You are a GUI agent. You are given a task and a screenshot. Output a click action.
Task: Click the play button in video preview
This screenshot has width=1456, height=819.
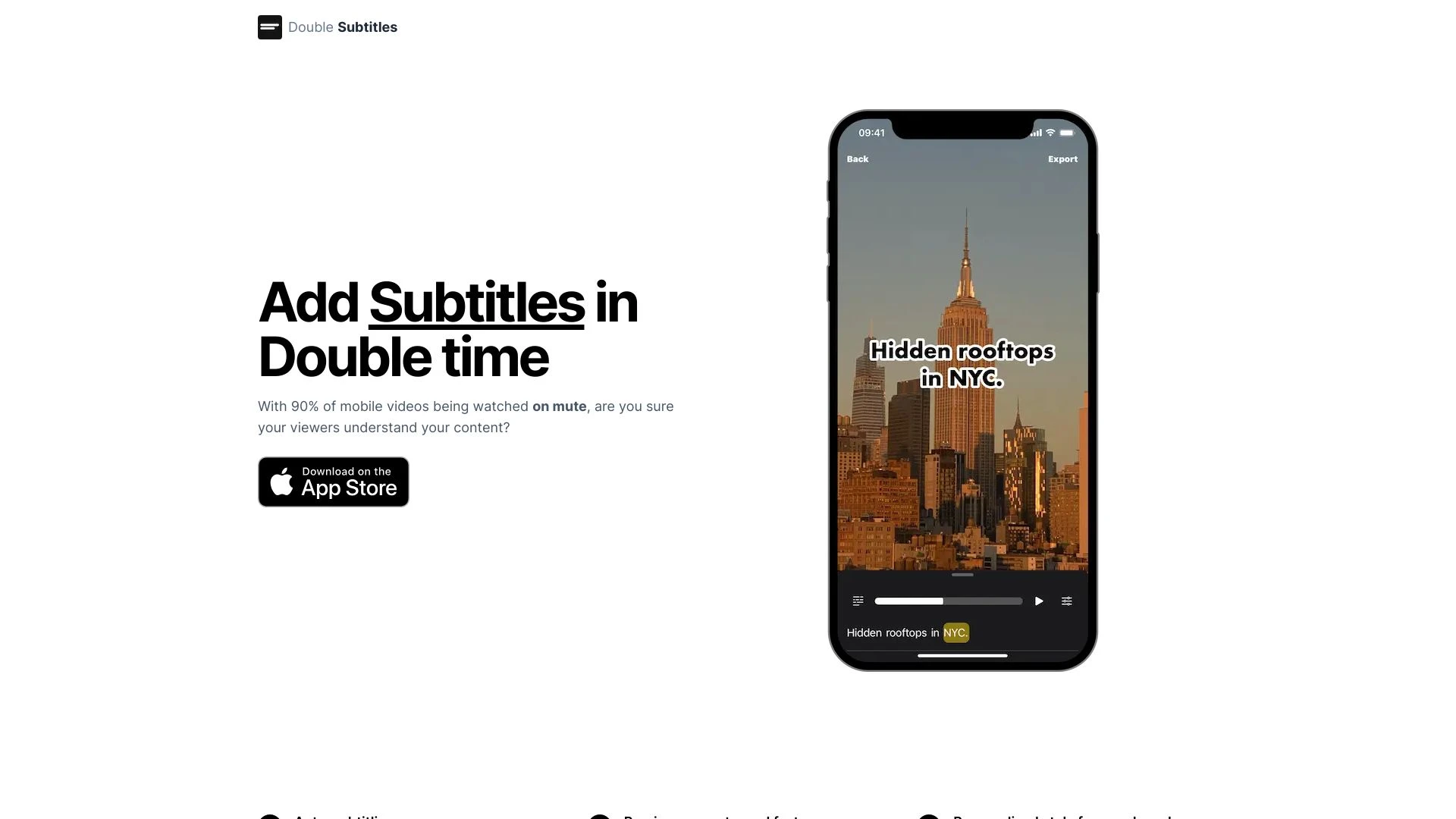point(1039,601)
